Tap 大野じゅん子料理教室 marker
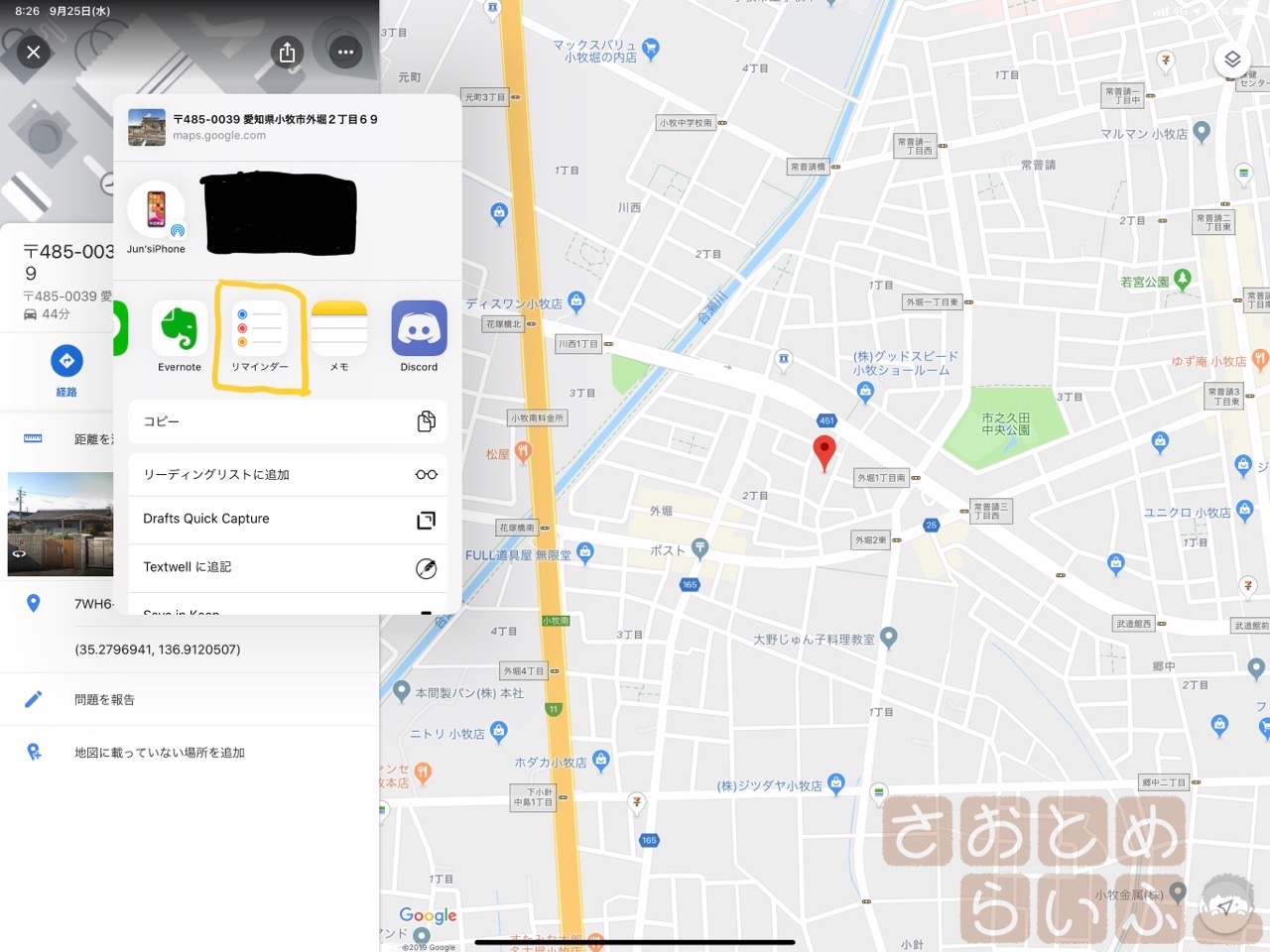Viewport: 1270px width, 952px height. tap(889, 637)
